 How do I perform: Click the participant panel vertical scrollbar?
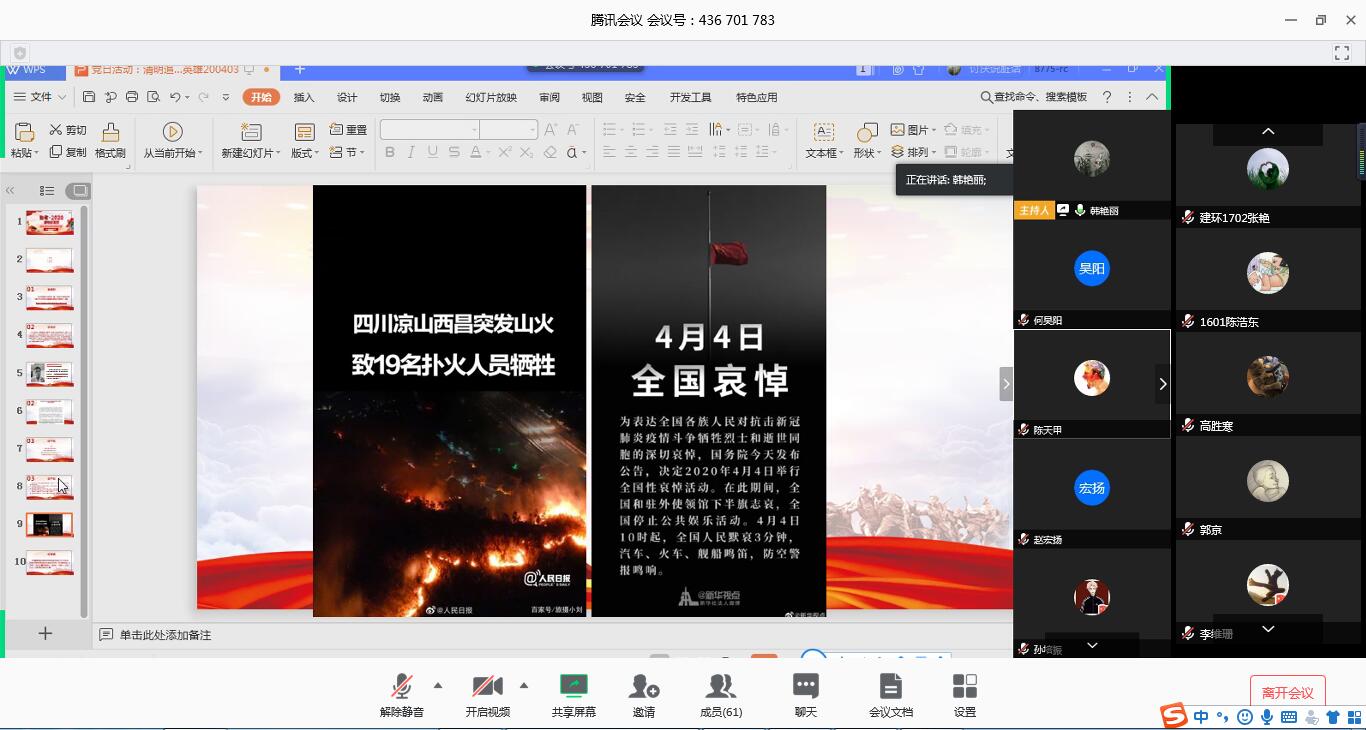pos(1361,150)
